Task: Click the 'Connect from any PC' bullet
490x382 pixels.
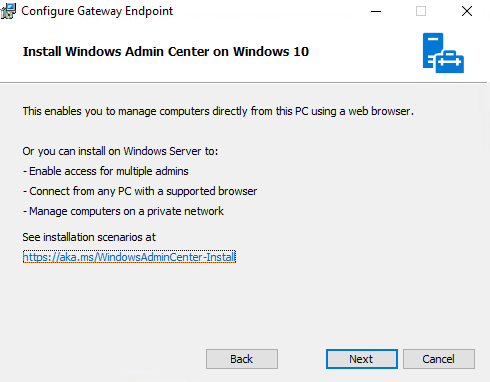Action: coord(140,191)
